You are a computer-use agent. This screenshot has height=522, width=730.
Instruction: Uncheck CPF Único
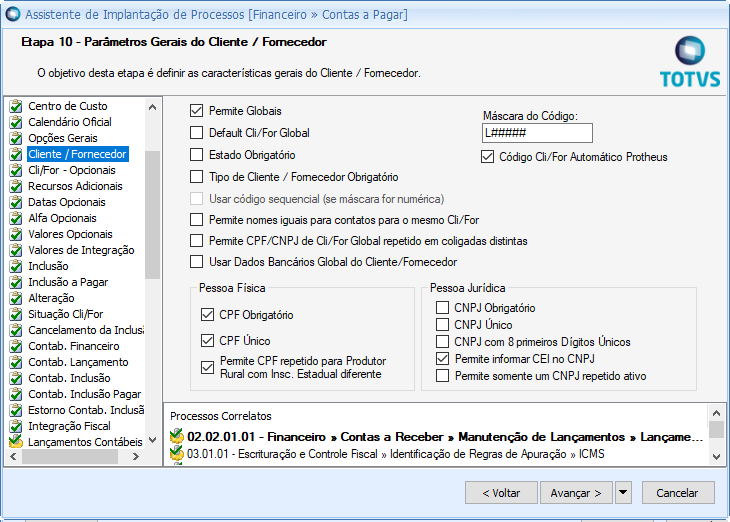click(x=207, y=341)
